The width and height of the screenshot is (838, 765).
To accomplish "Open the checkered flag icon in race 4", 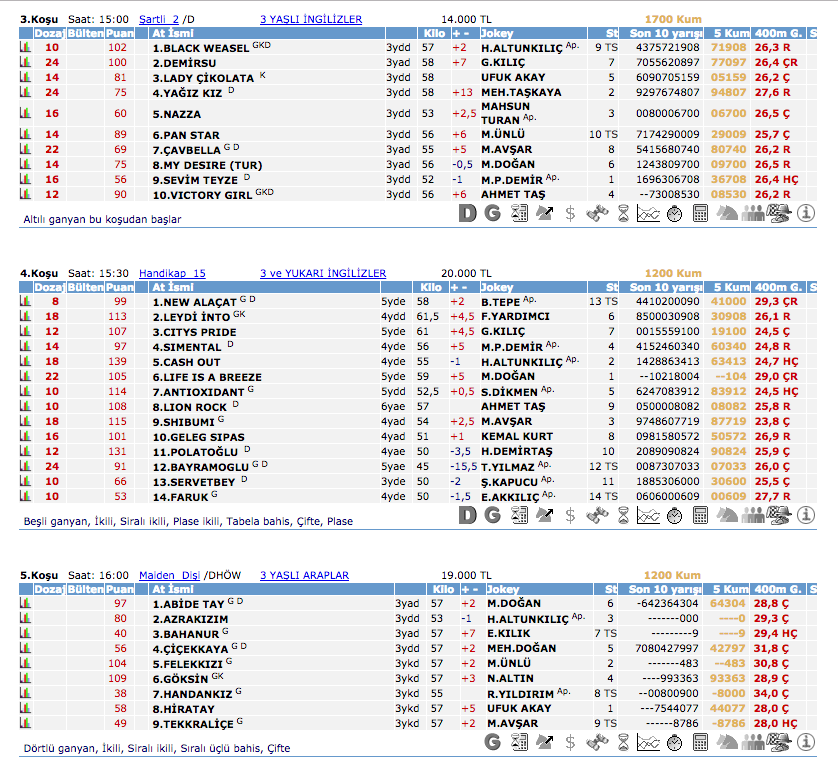I will click(779, 515).
